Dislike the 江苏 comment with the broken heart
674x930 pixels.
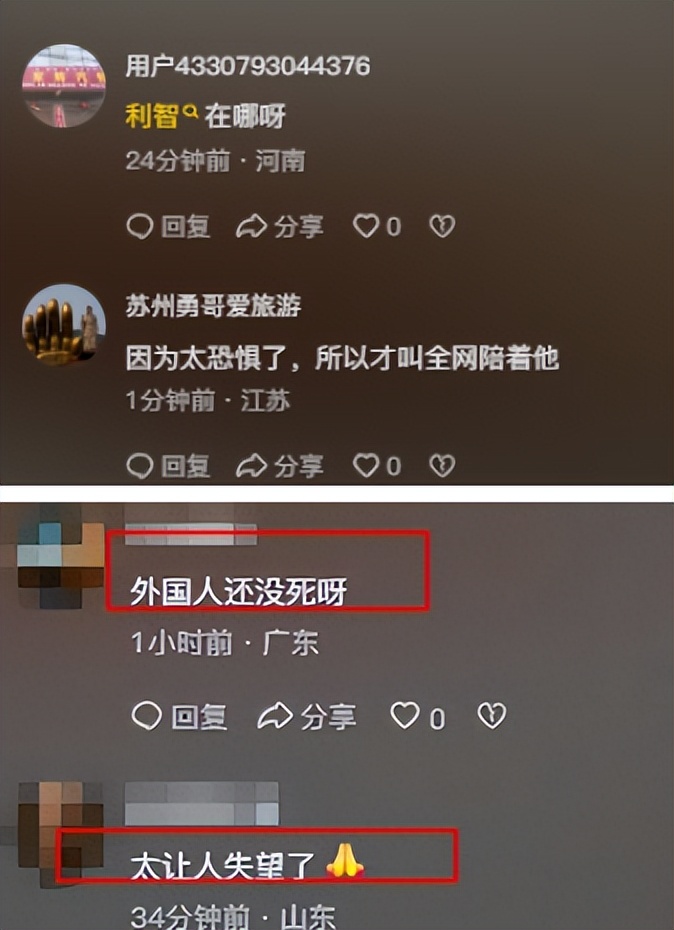point(442,466)
